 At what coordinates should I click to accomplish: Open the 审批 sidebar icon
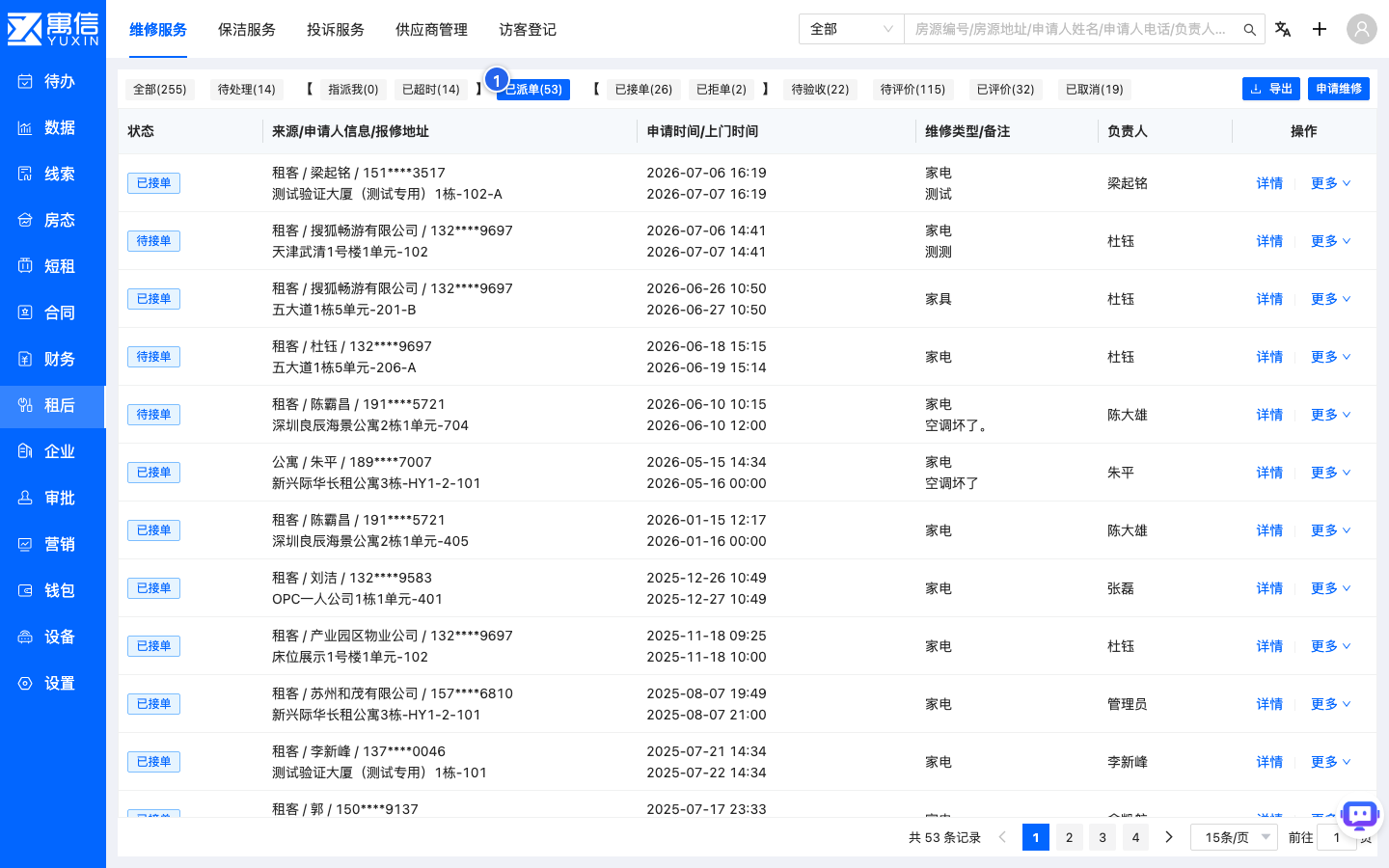point(25,498)
